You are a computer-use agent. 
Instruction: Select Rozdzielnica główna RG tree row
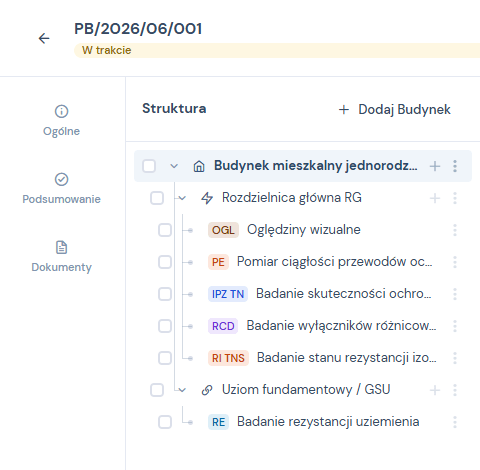click(303, 198)
